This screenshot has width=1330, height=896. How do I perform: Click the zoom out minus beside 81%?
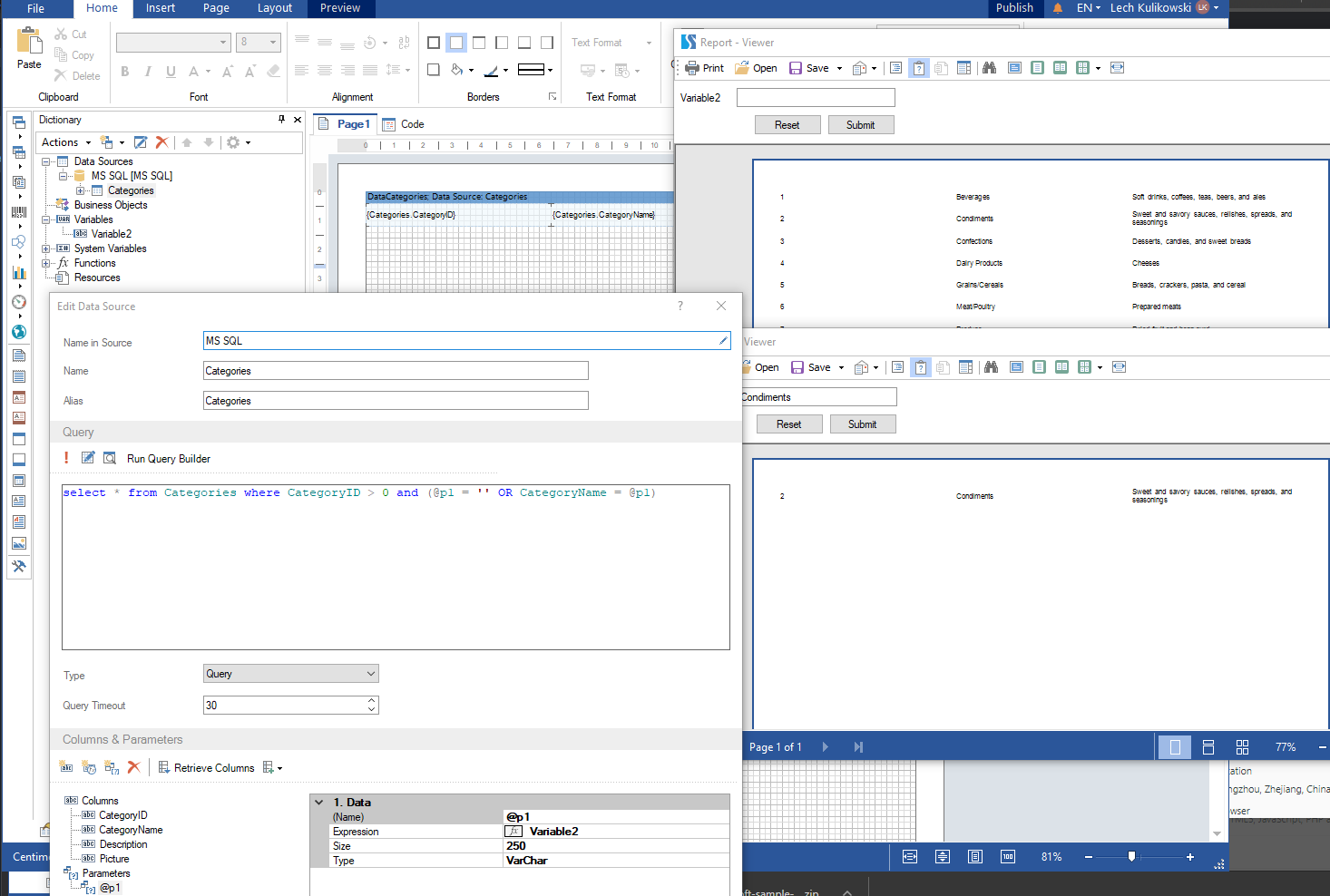click(x=1089, y=857)
